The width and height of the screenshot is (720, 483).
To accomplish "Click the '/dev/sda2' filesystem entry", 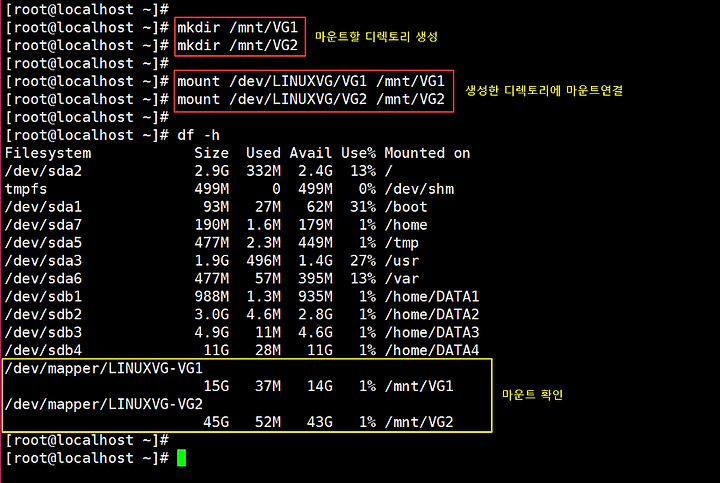I will click(43, 171).
